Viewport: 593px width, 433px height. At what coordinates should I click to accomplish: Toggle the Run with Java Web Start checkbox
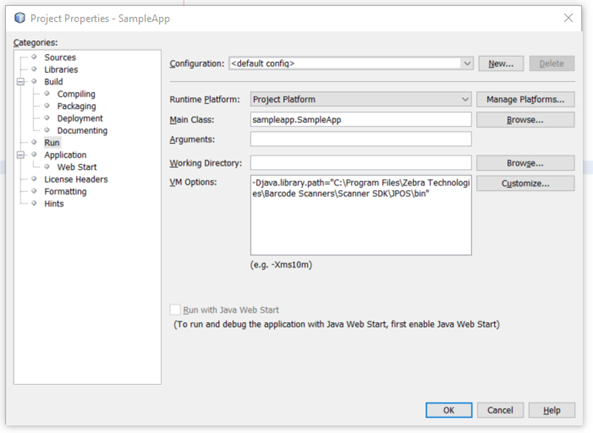pos(175,310)
